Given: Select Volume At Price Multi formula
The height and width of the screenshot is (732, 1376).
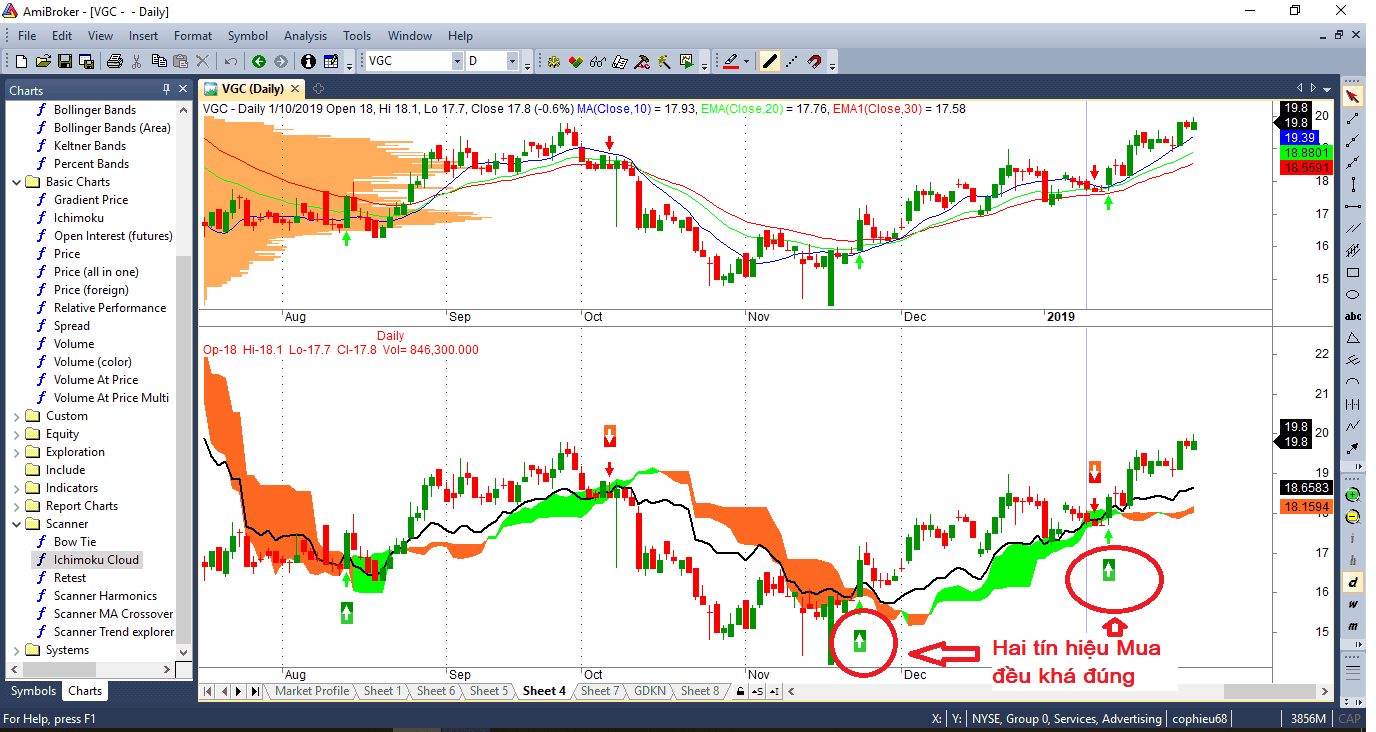Looking at the screenshot, I should [111, 398].
